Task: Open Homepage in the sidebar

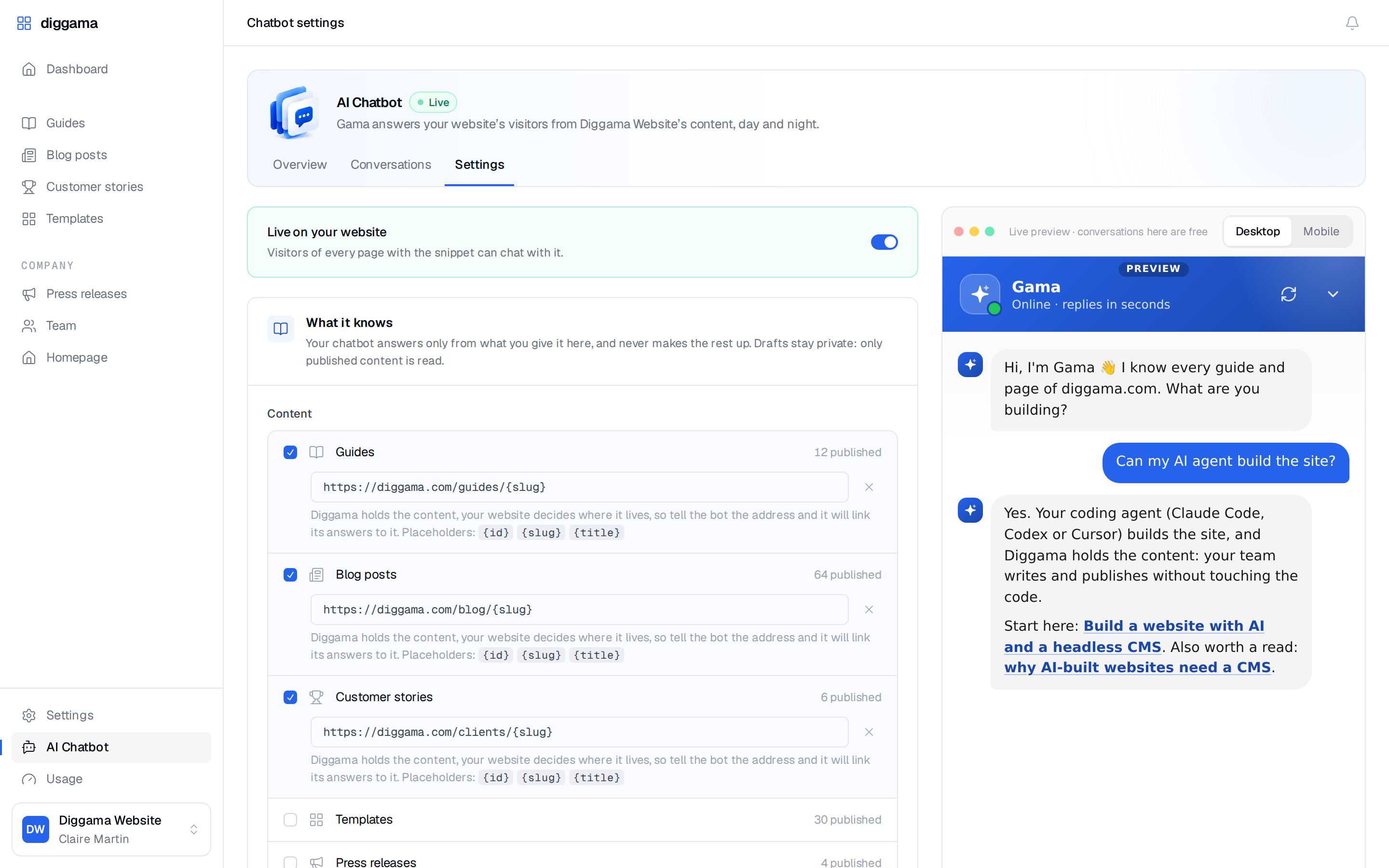Action: (x=111, y=357)
